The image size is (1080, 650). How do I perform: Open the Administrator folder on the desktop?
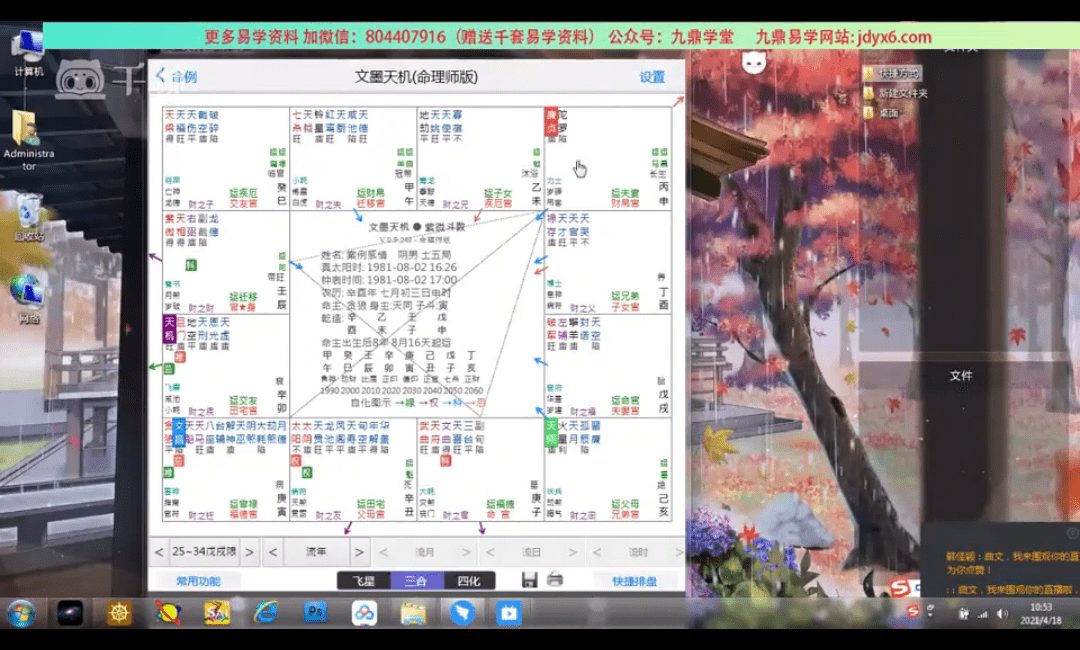tap(29, 137)
